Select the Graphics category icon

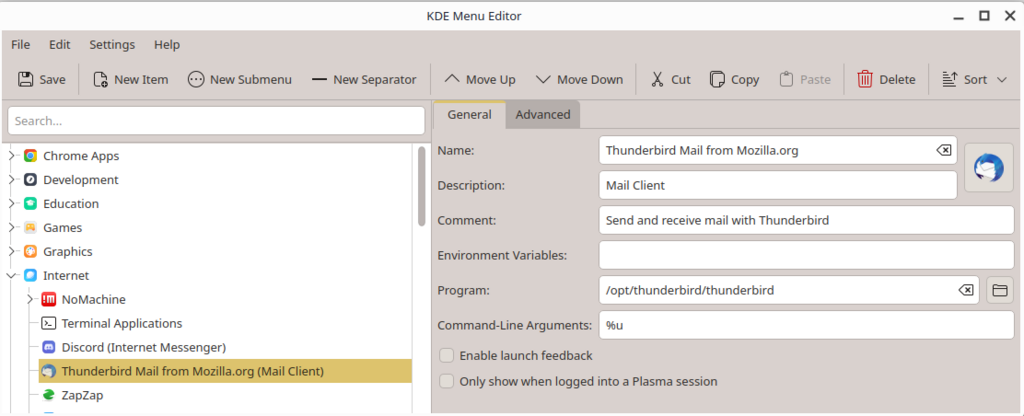pos(30,251)
